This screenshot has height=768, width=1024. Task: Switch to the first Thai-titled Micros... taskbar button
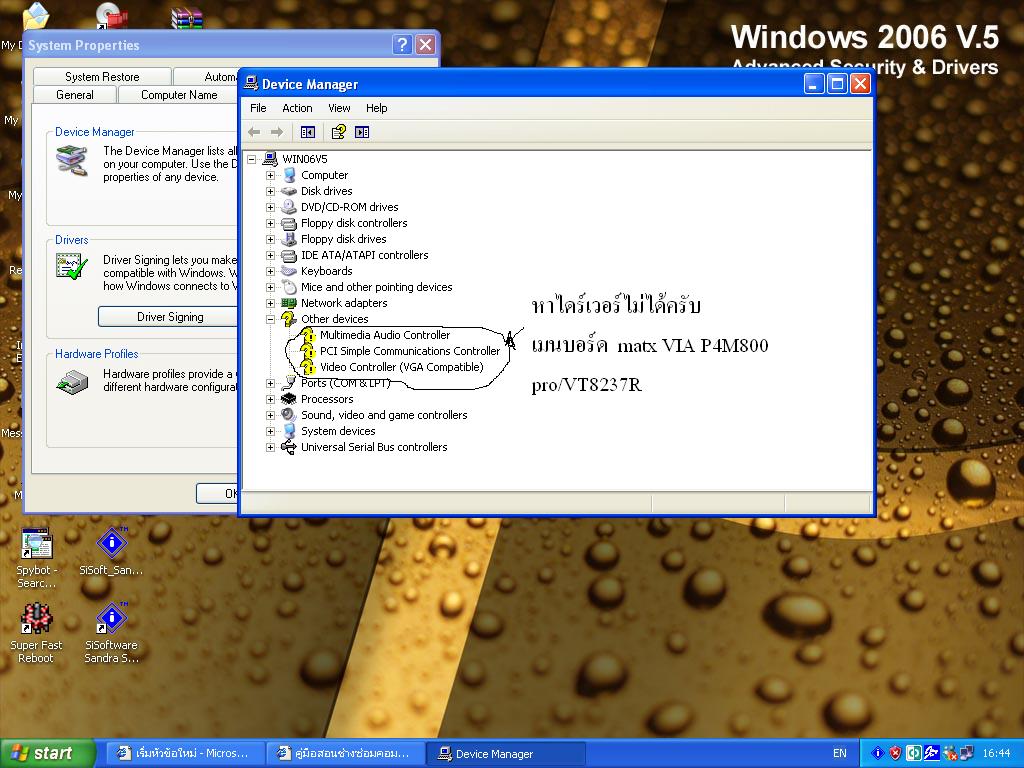coord(184,754)
